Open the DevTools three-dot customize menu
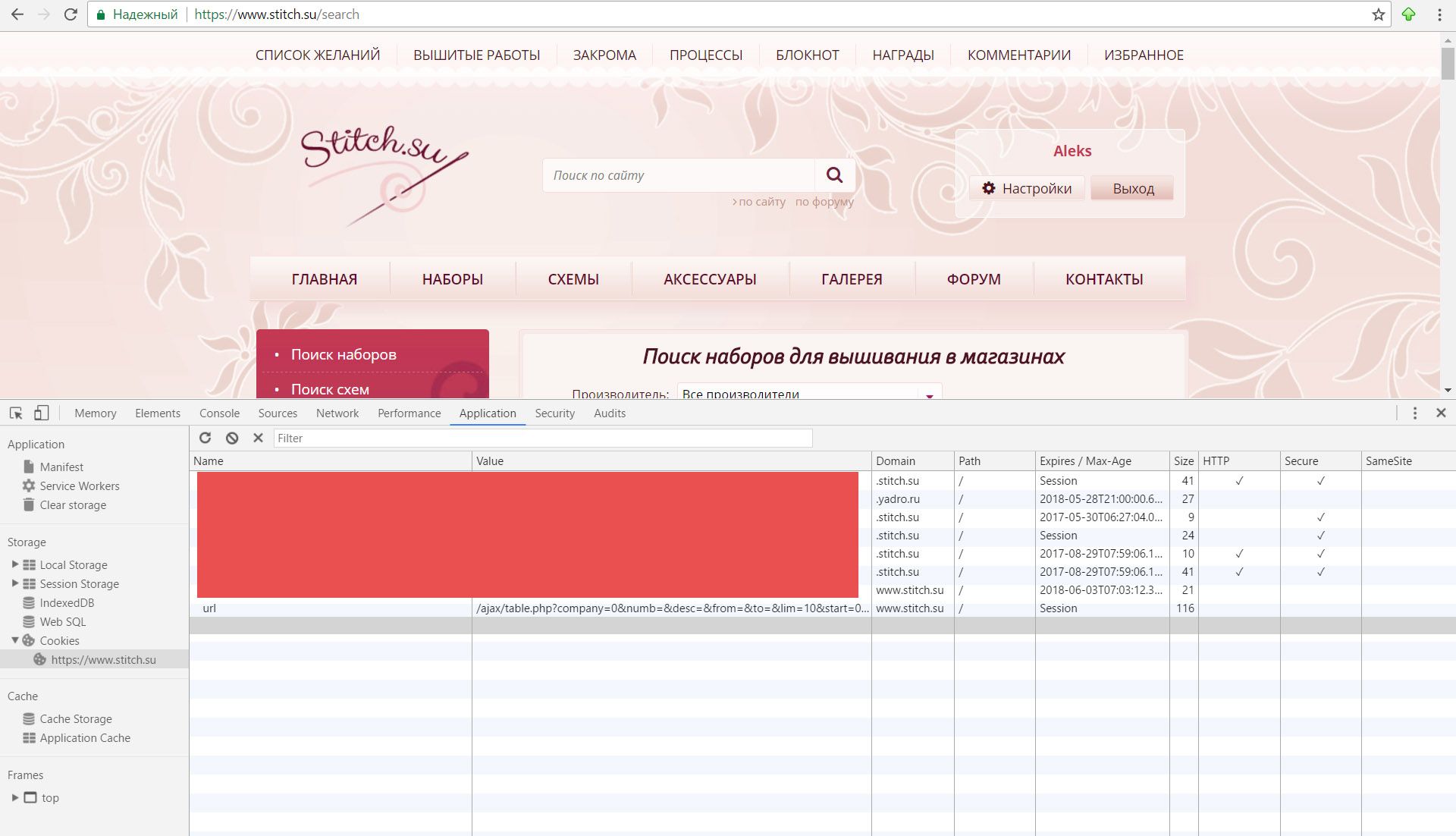 pos(1414,413)
